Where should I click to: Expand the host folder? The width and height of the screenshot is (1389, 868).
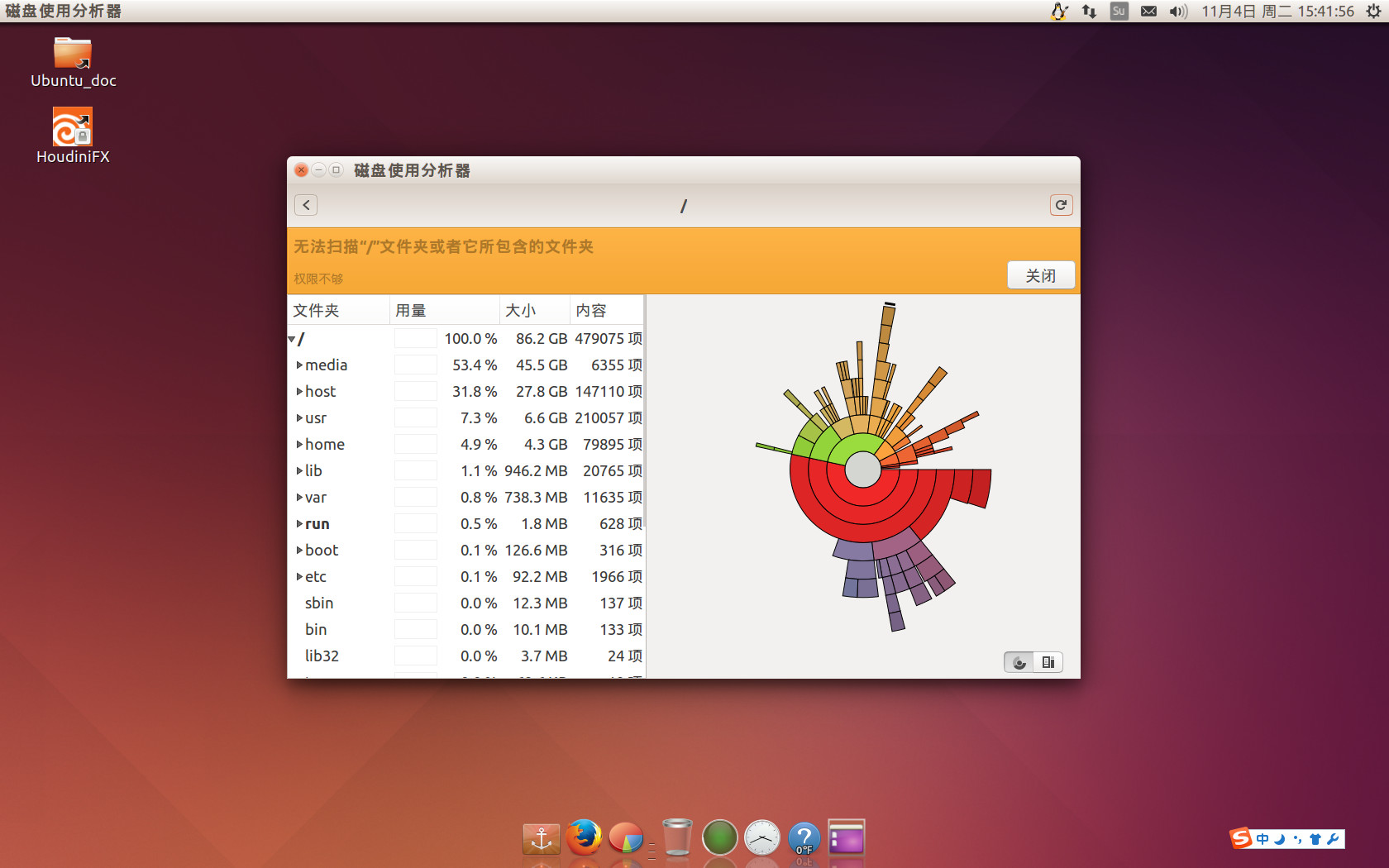(x=299, y=392)
